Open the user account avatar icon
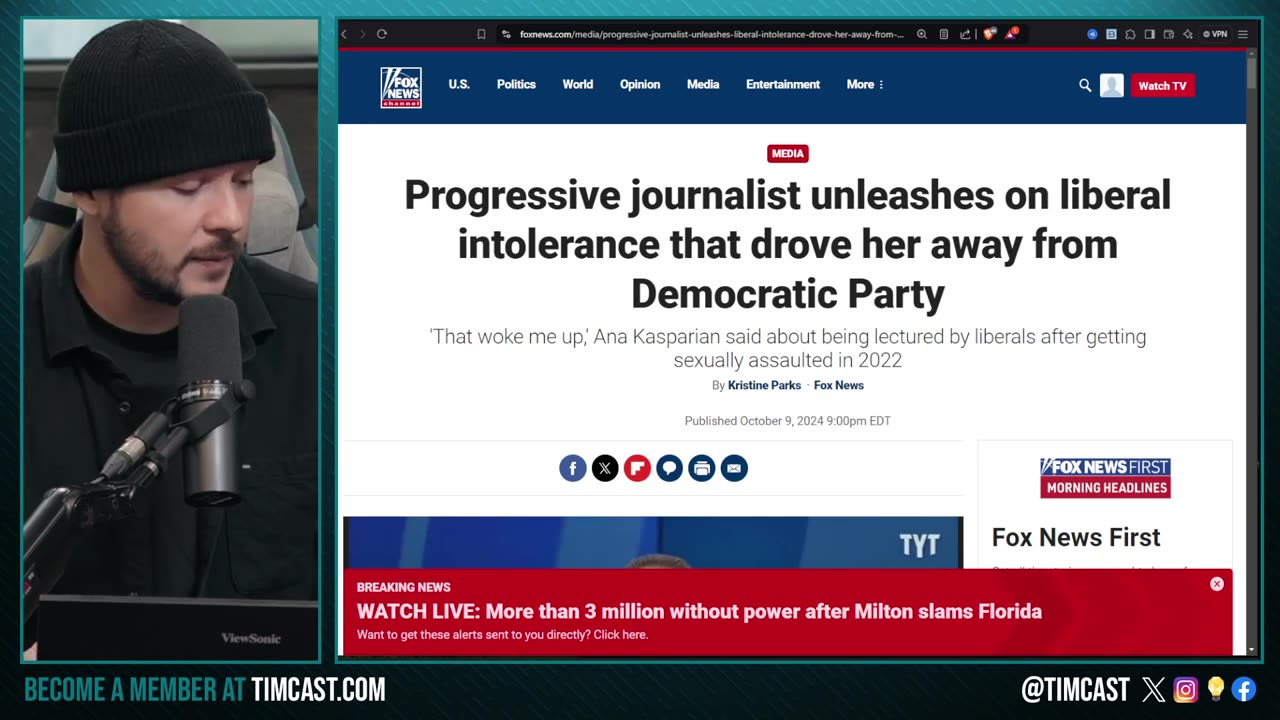 [1112, 86]
